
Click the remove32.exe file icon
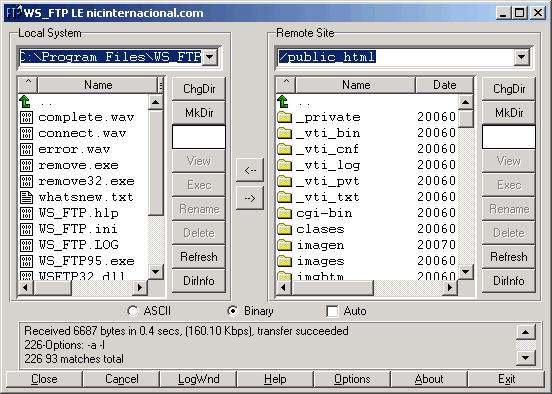click(26, 181)
